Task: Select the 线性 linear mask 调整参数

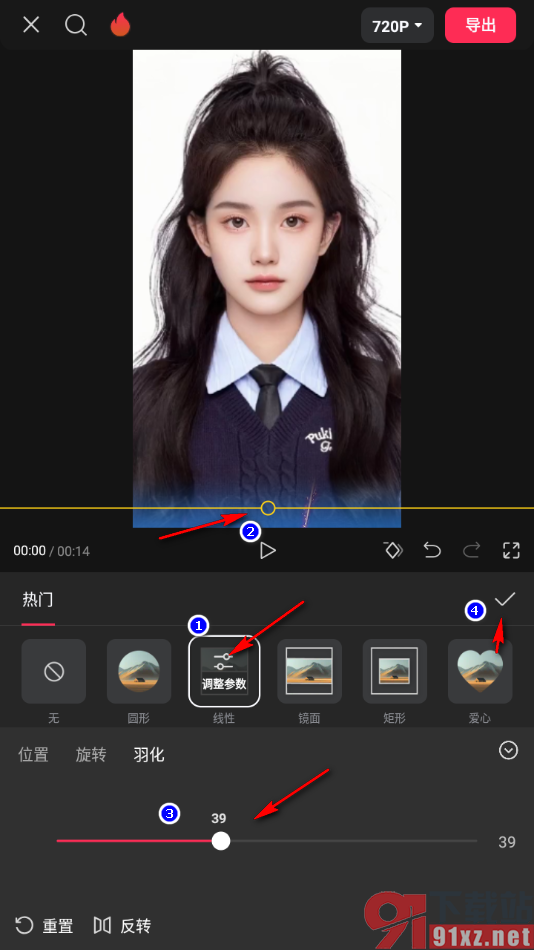Action: 224,671
